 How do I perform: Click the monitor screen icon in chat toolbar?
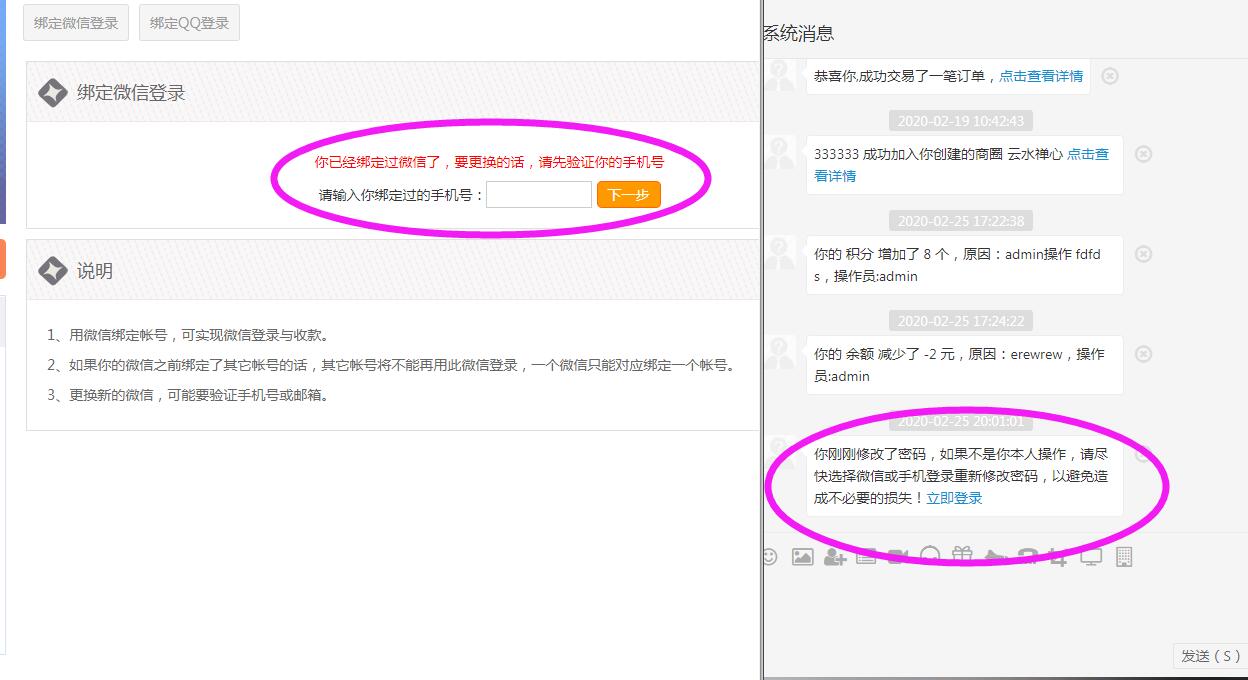pyautogui.click(x=1091, y=557)
